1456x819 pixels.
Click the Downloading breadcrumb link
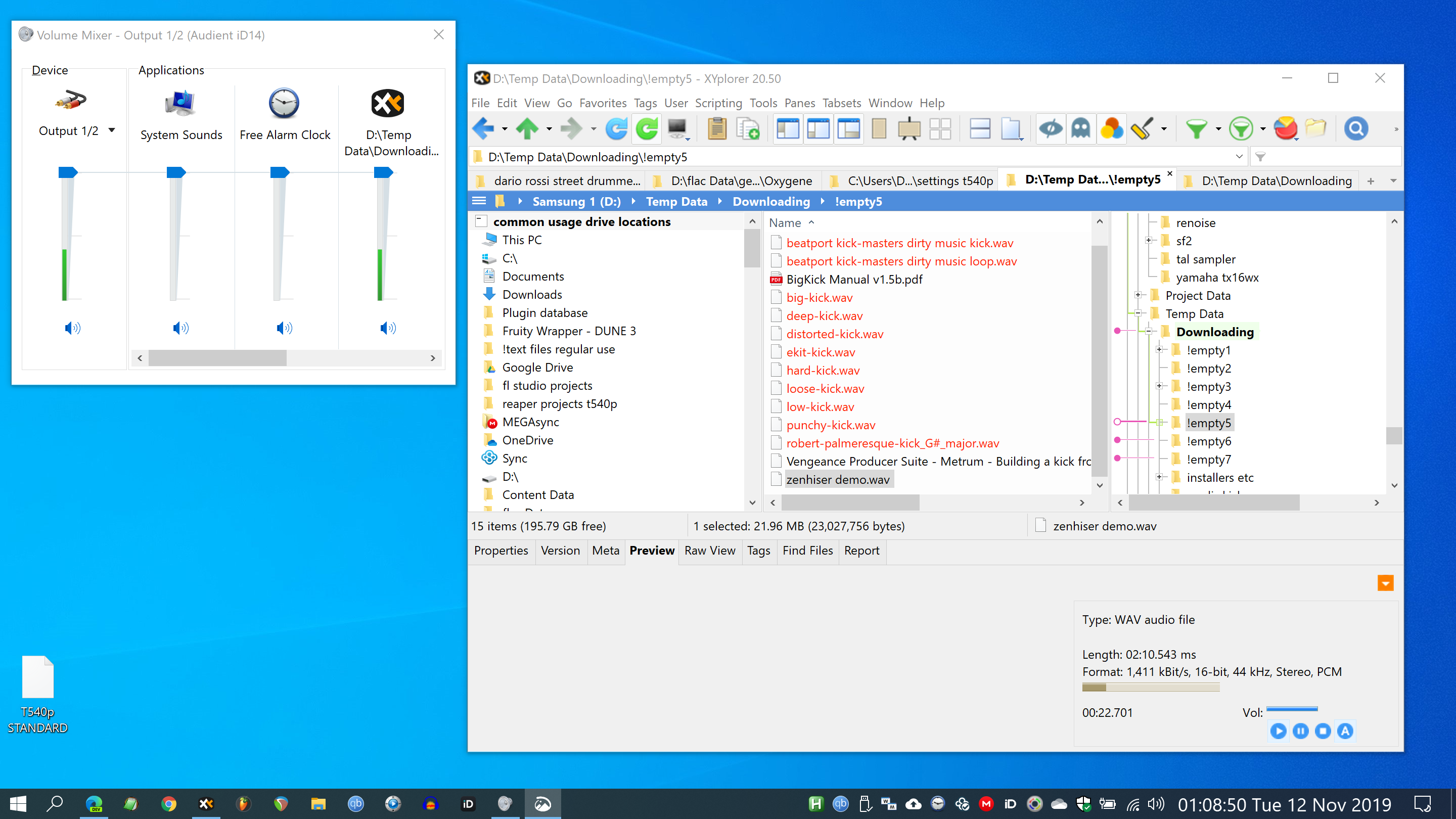(771, 201)
